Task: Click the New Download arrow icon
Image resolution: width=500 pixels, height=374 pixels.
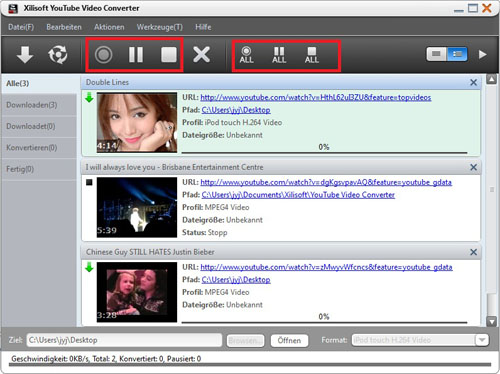Action: click(25, 54)
